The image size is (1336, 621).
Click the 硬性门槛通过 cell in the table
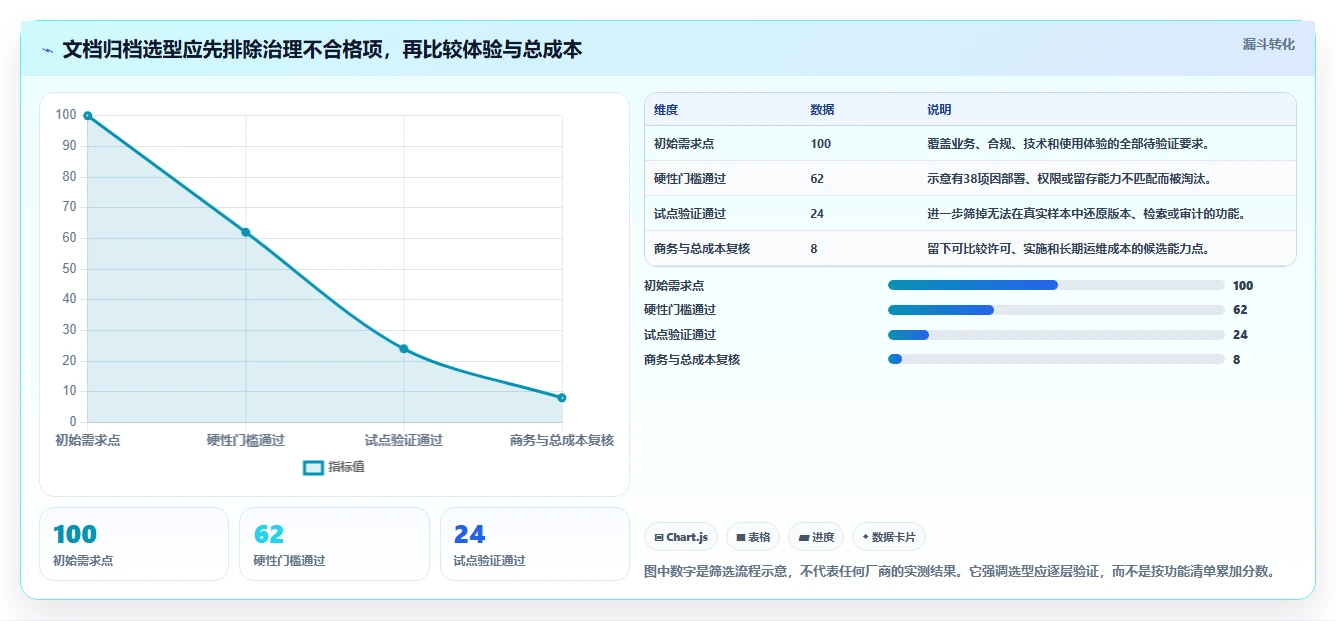690,179
